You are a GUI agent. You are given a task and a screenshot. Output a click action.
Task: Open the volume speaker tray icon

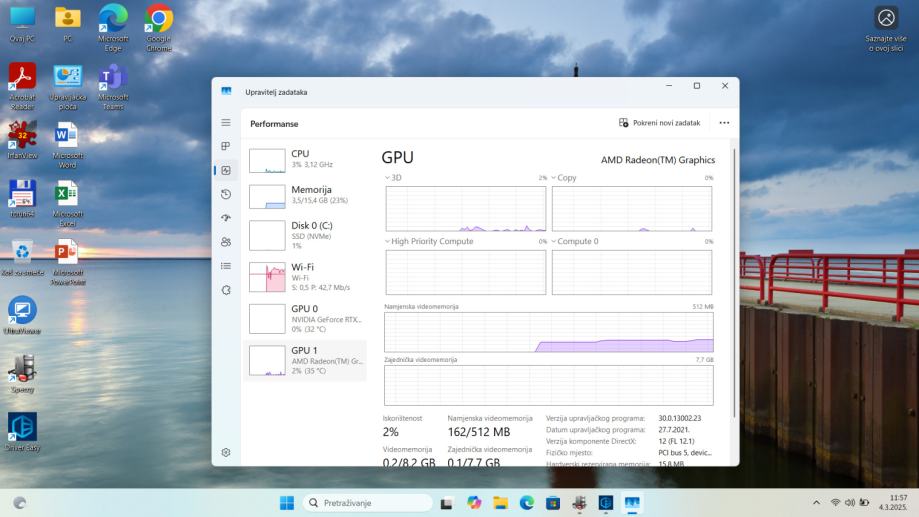pos(850,503)
